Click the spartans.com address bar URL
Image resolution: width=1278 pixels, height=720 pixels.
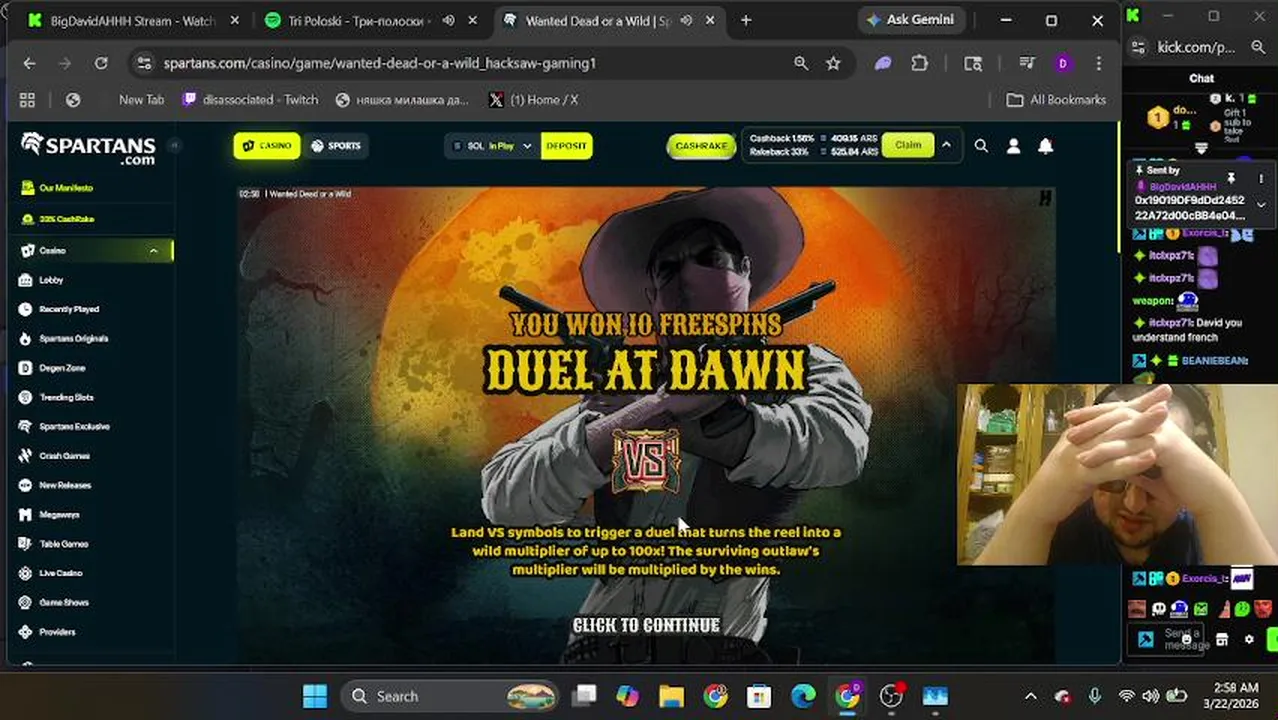pos(380,63)
